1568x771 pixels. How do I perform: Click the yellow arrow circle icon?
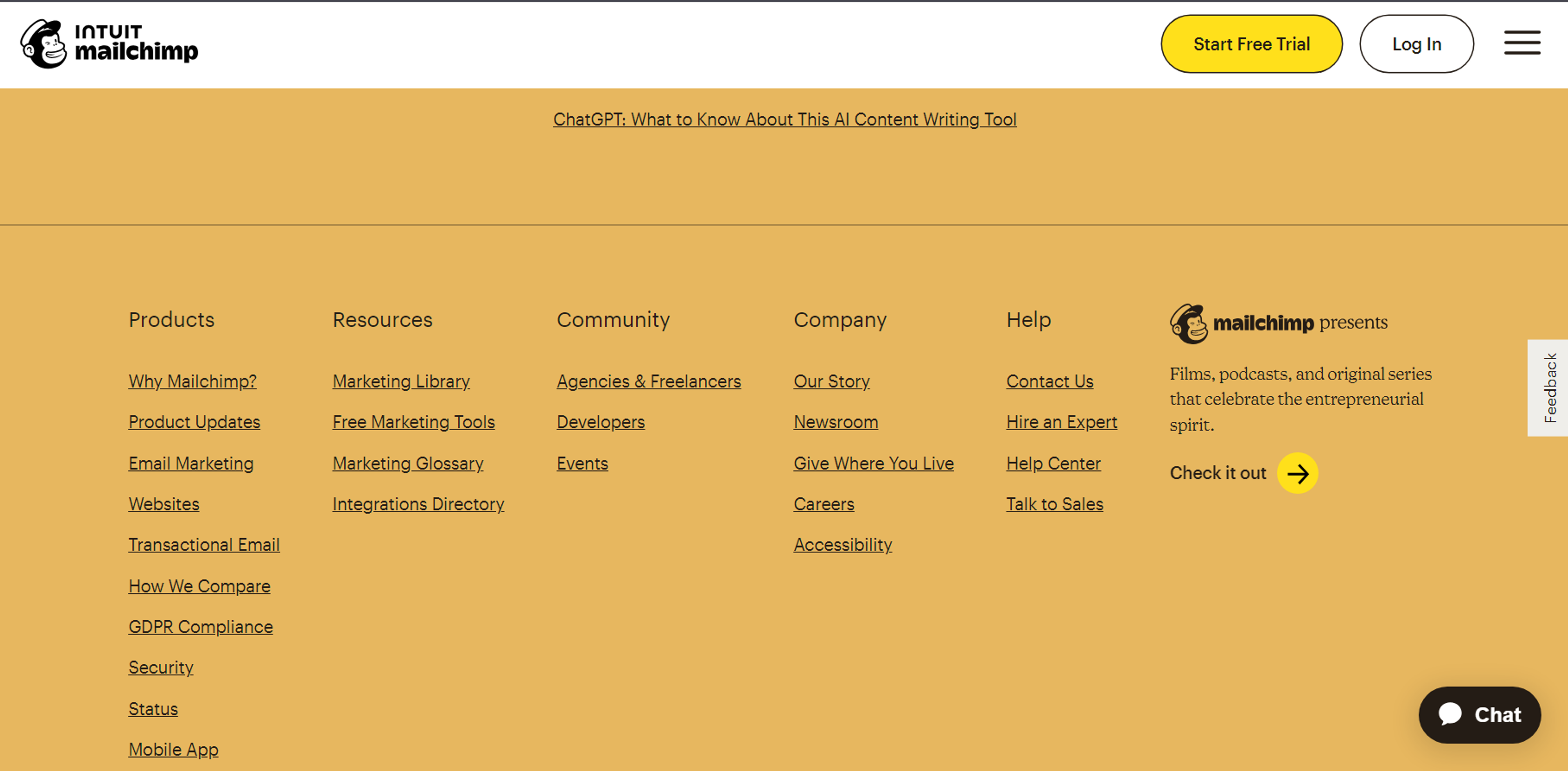[x=1297, y=473]
